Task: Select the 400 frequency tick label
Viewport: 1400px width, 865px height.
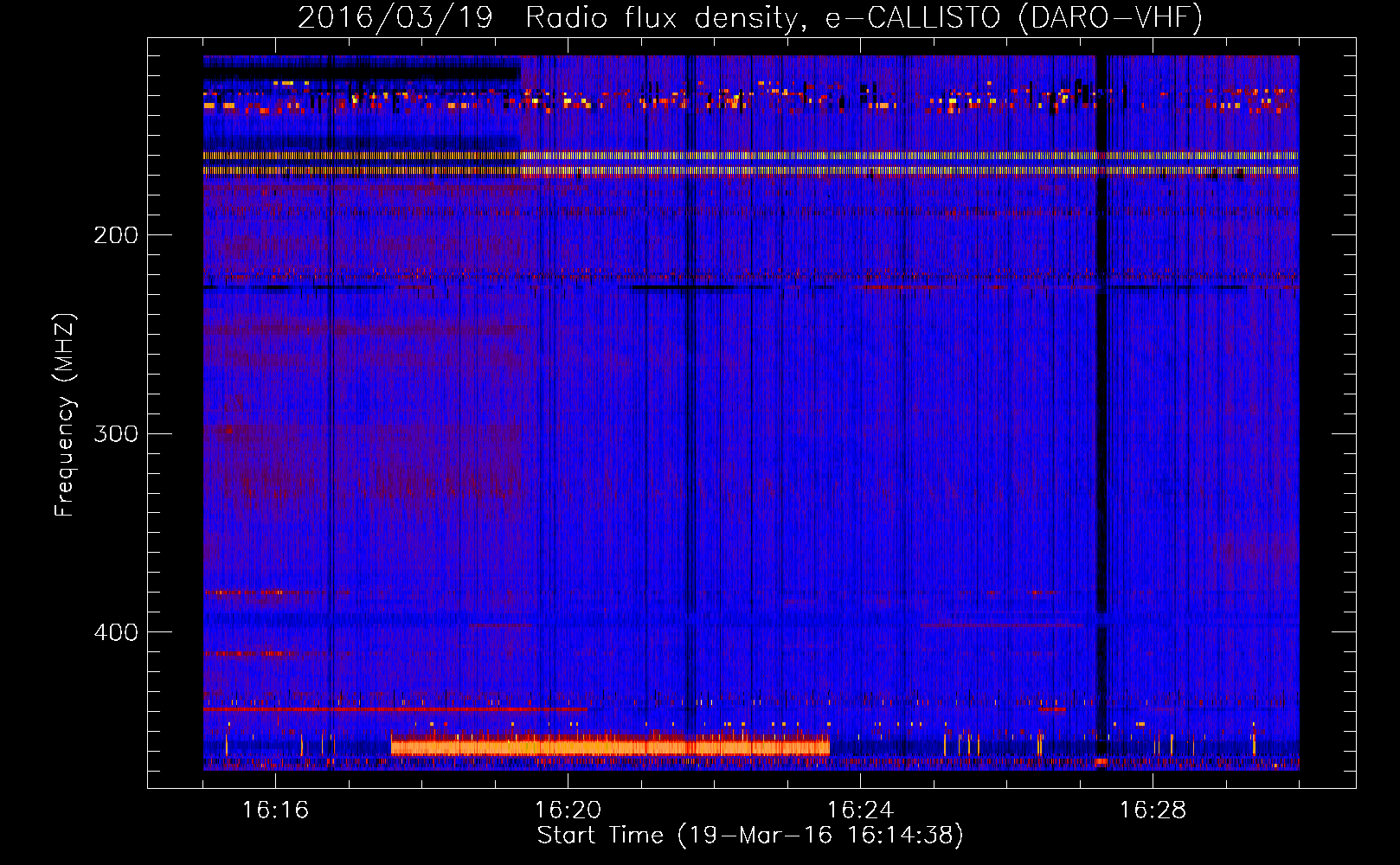Action: (116, 632)
